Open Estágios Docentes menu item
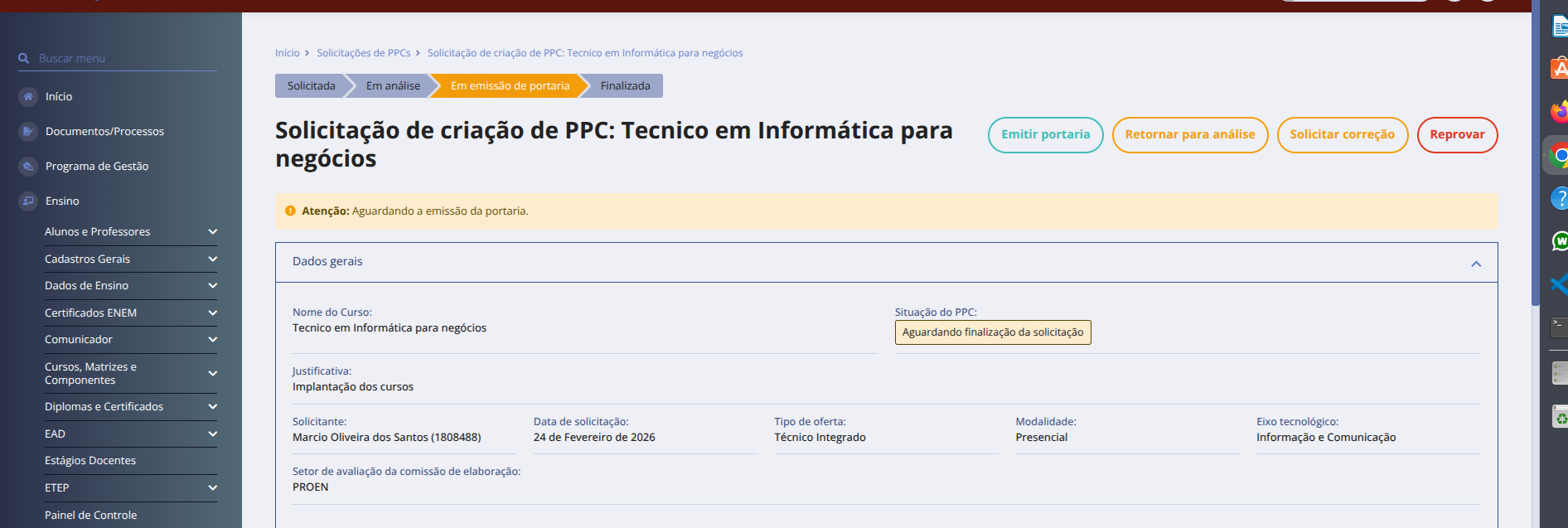The width and height of the screenshot is (1568, 528). (x=90, y=461)
